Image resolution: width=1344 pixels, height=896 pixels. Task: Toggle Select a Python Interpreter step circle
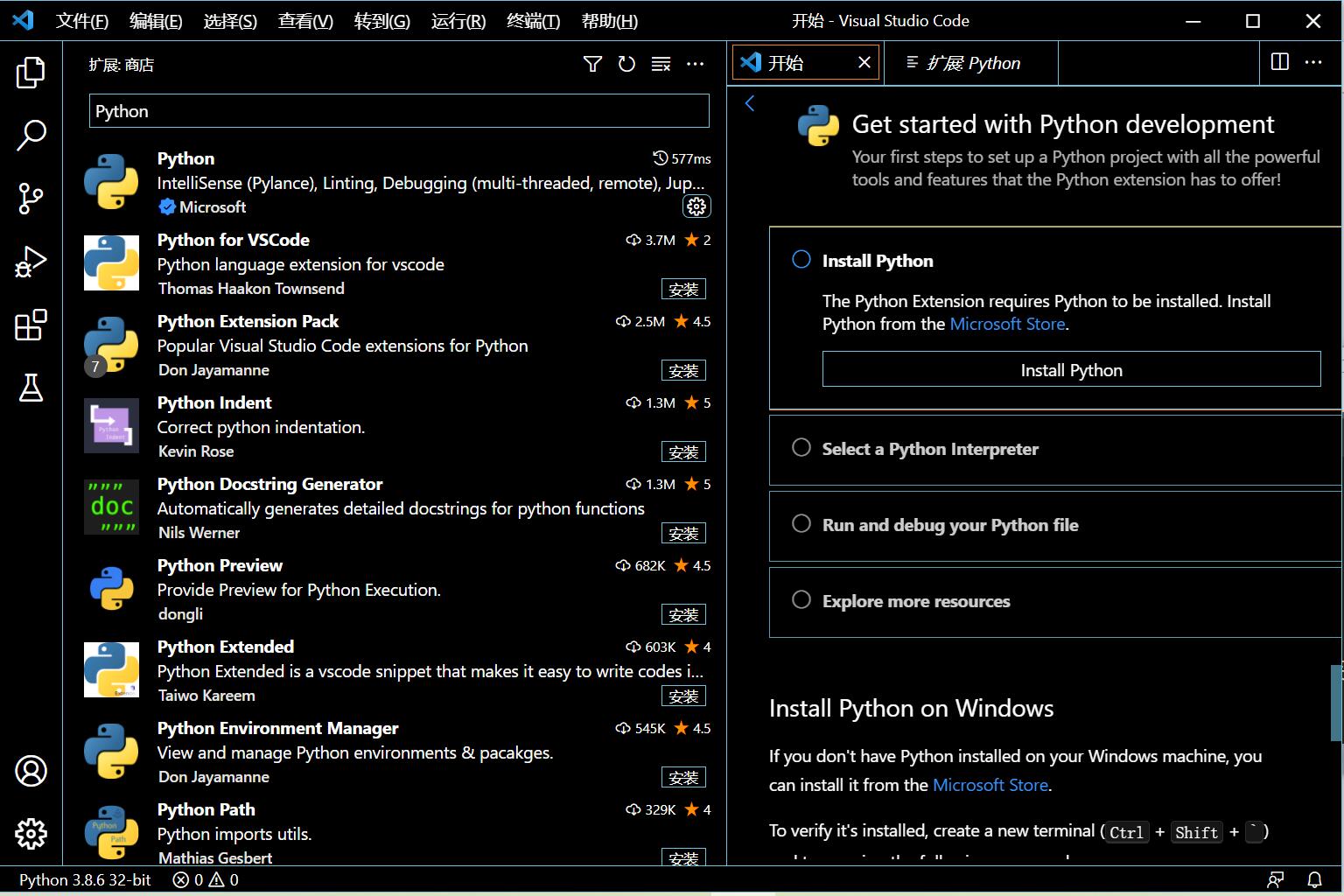801,447
